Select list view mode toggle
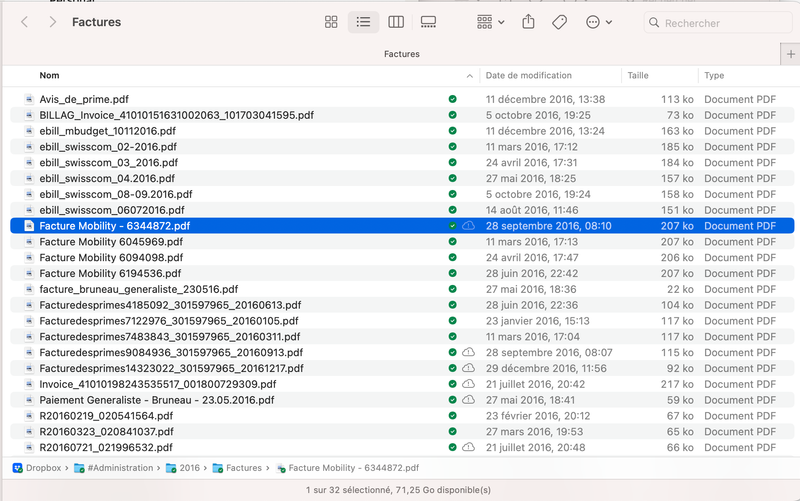Viewport: 800px width, 501px height. 363,22
